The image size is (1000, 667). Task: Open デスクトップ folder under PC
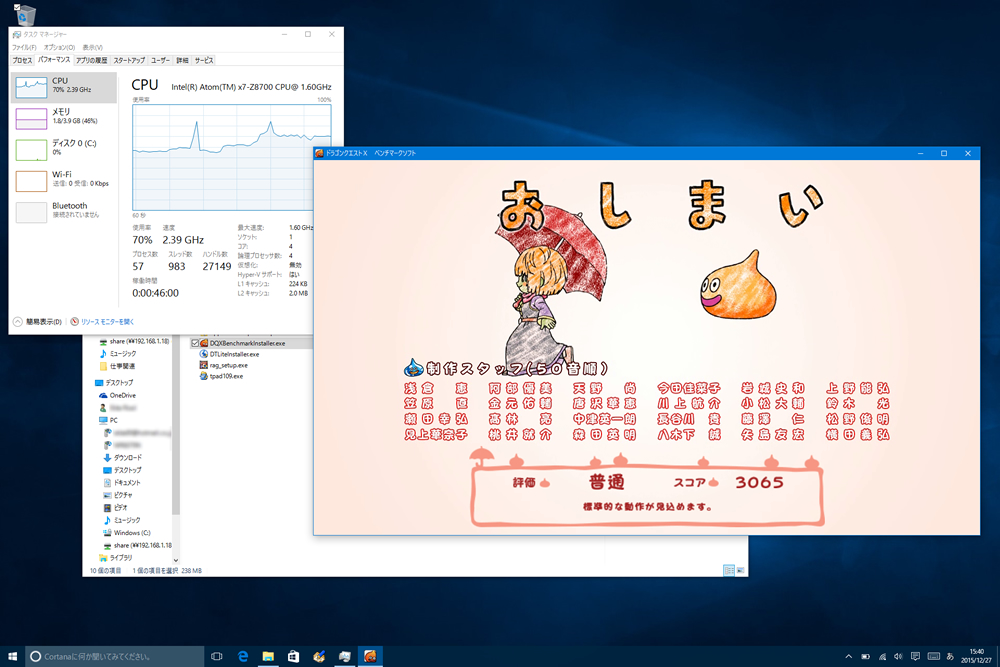(x=121, y=470)
